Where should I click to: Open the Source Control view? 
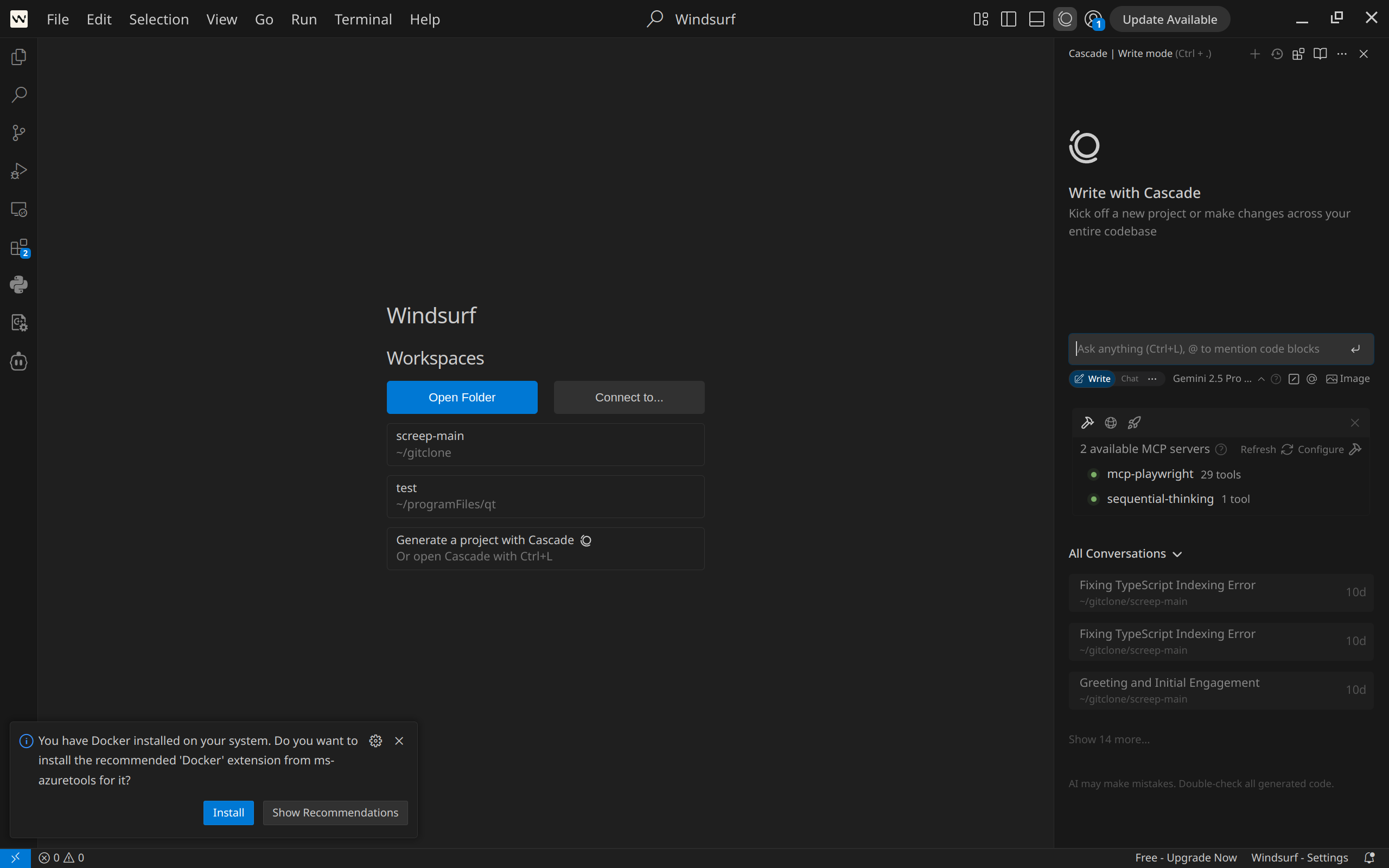(19, 133)
